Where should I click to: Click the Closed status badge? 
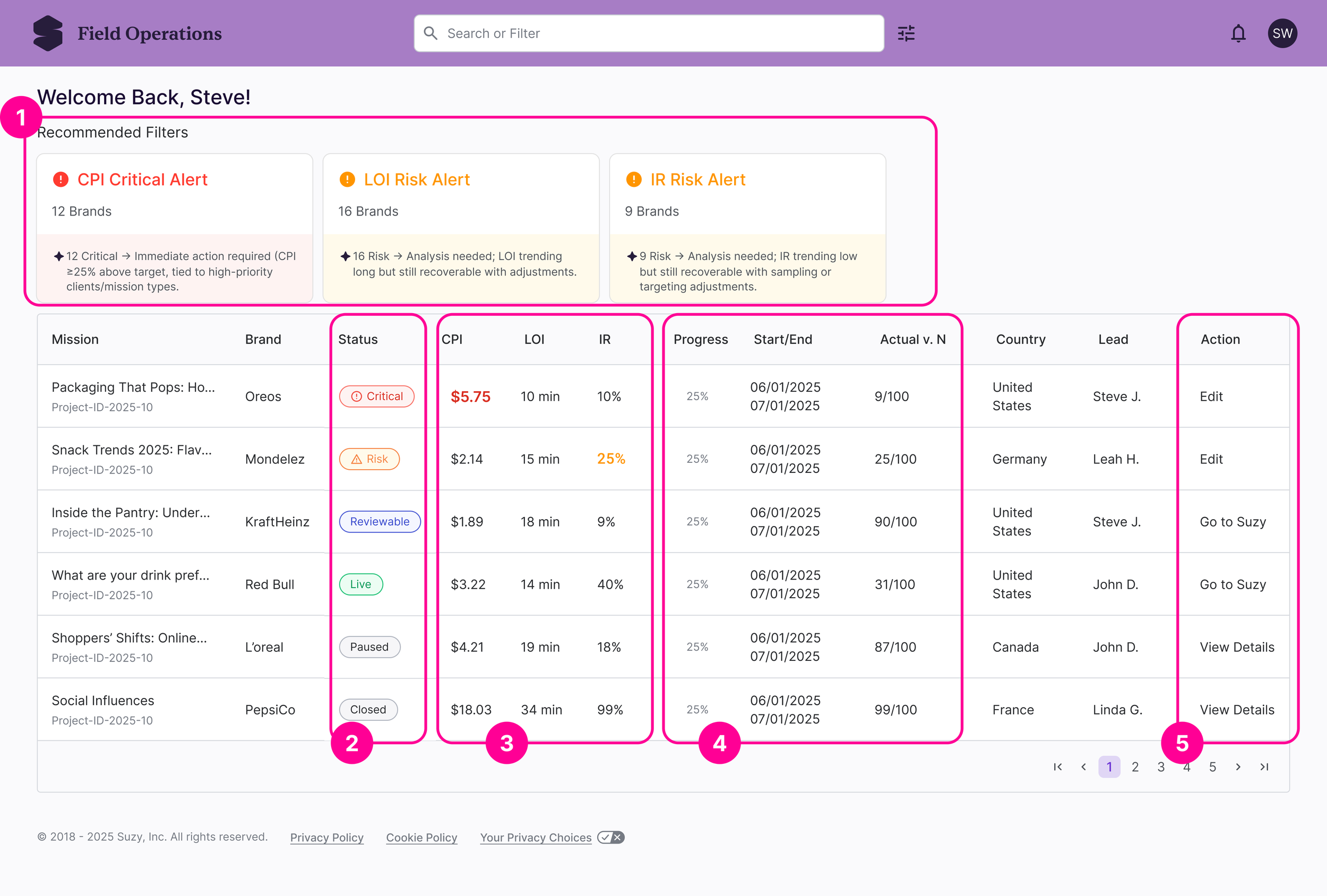coord(368,710)
